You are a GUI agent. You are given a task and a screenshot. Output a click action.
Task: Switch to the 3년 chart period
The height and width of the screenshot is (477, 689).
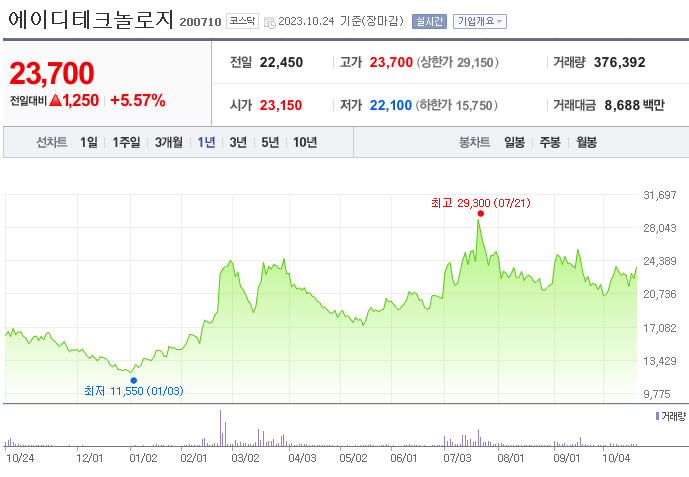coord(238,142)
